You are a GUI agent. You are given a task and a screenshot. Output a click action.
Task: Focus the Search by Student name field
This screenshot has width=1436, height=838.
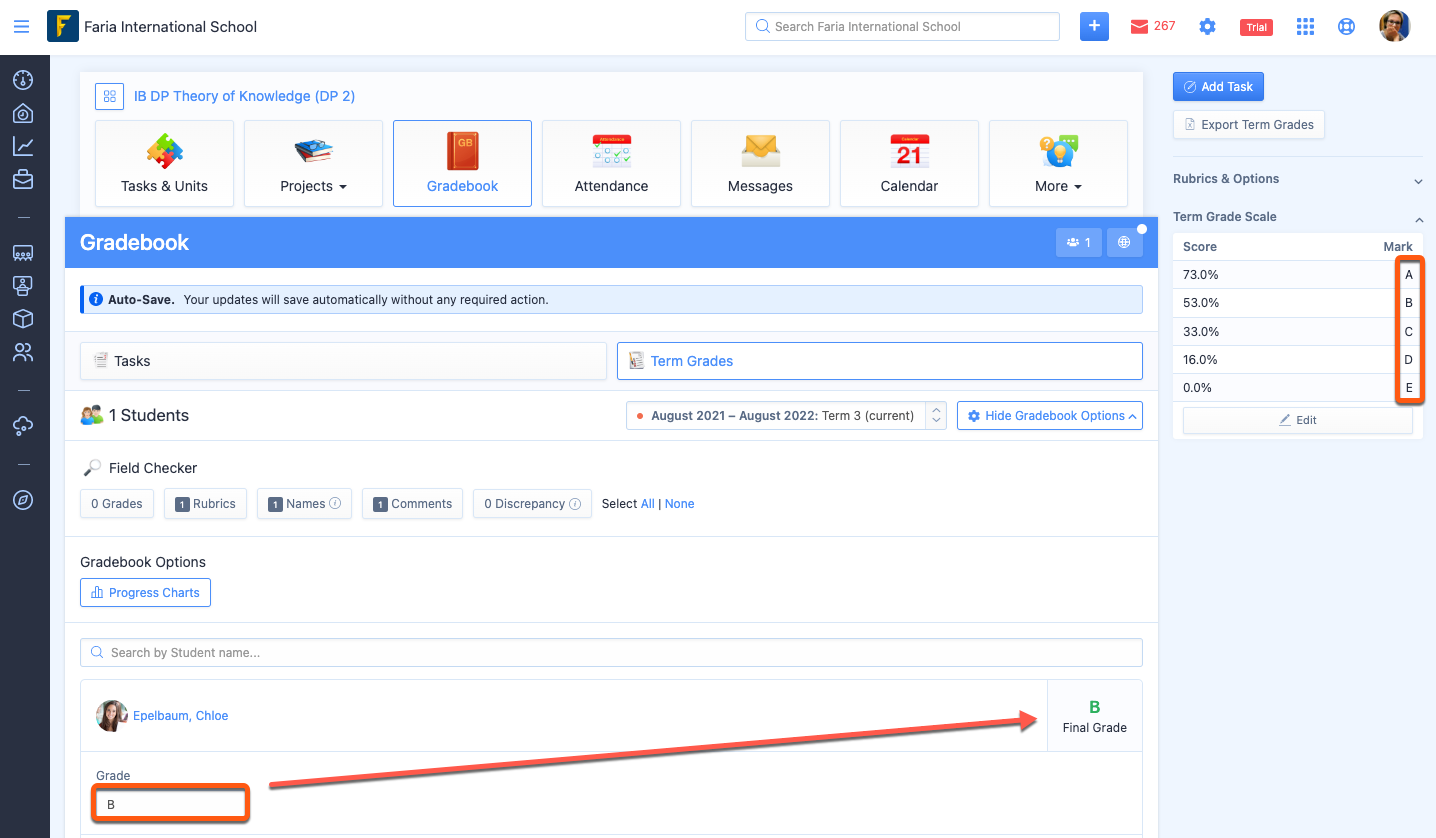[611, 653]
